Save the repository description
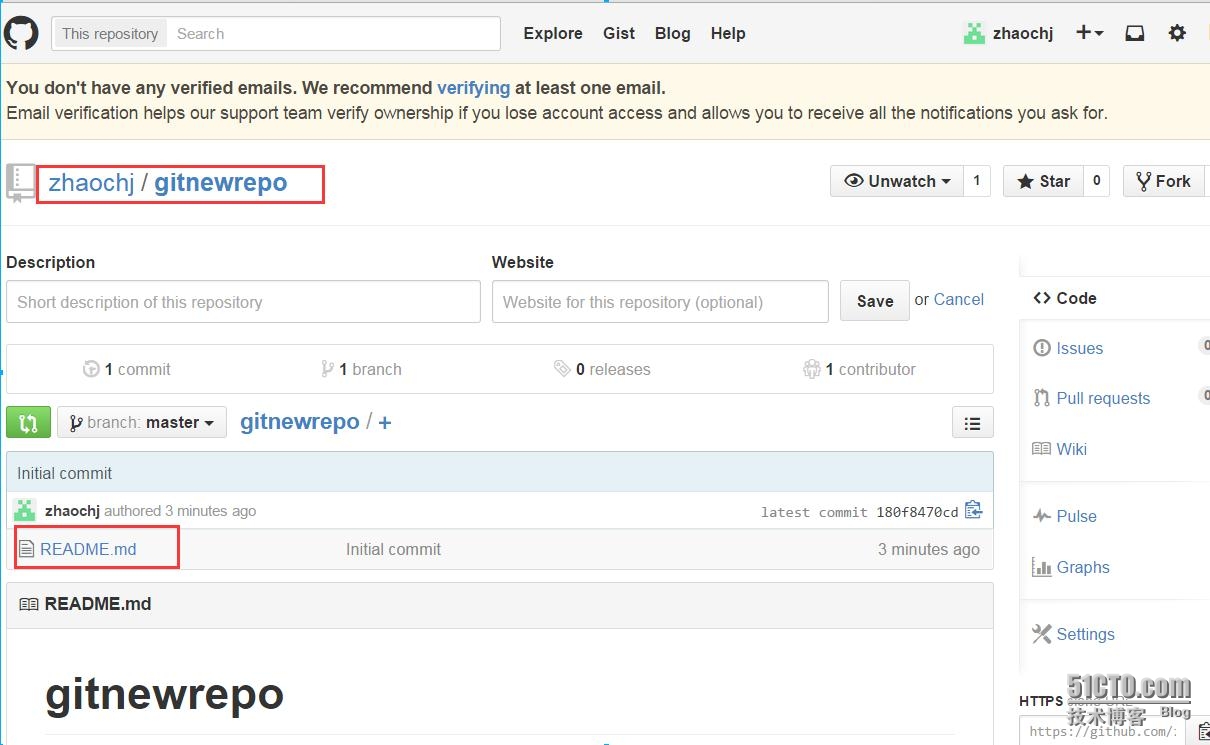Viewport: 1210px width, 745px height. [875, 301]
